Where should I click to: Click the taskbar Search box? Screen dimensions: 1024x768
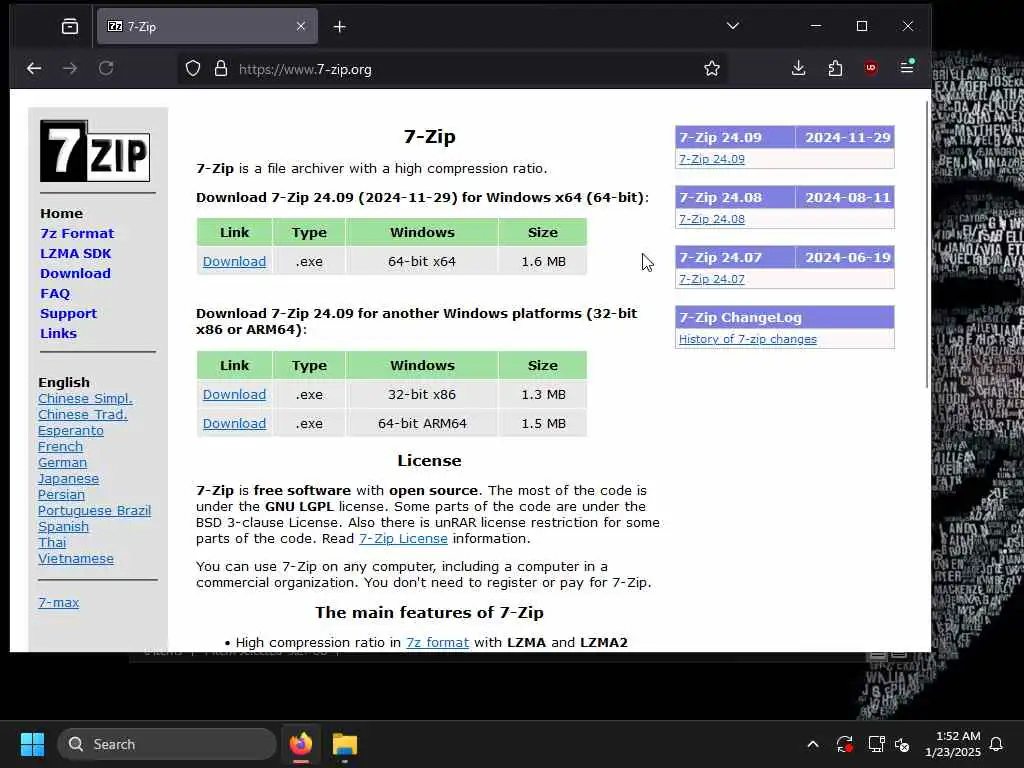(167, 744)
